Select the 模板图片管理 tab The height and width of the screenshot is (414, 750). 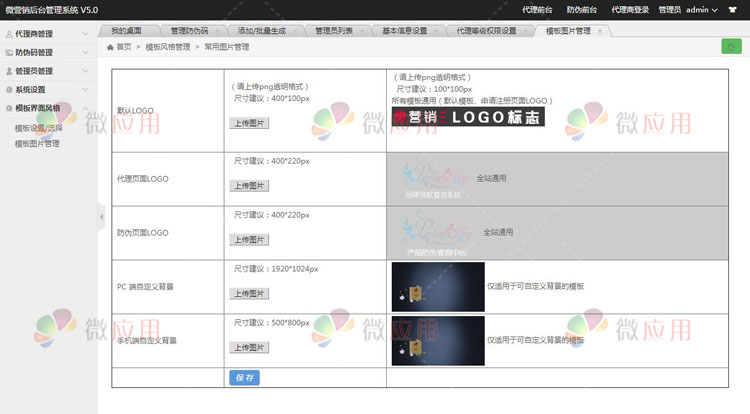pyautogui.click(x=568, y=31)
